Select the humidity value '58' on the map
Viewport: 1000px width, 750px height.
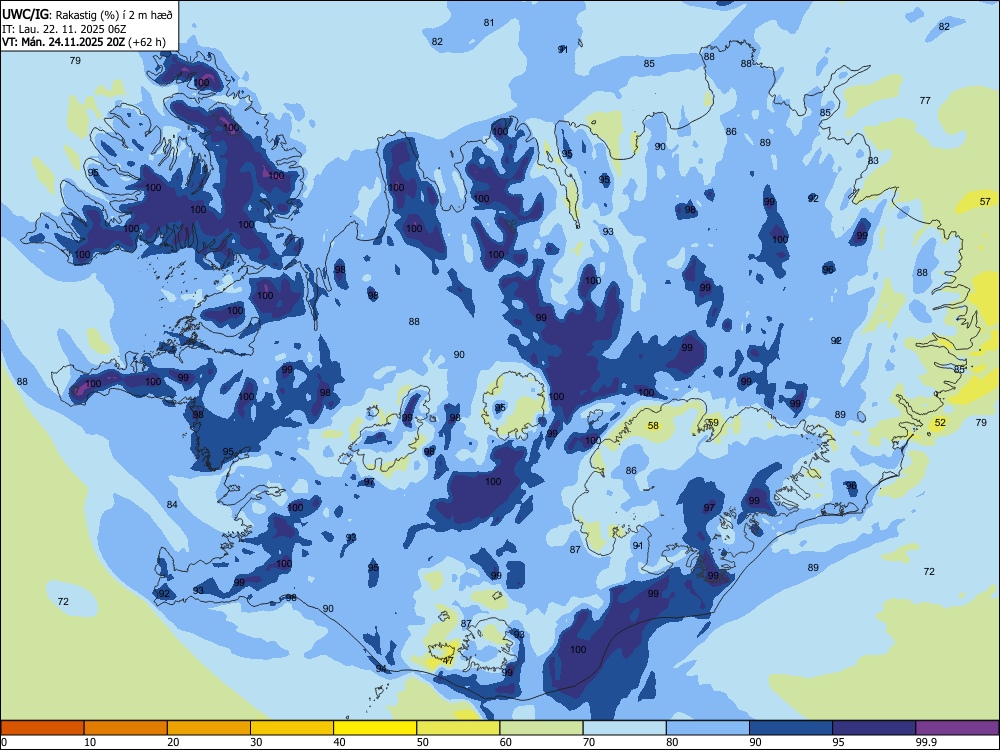[653, 425]
